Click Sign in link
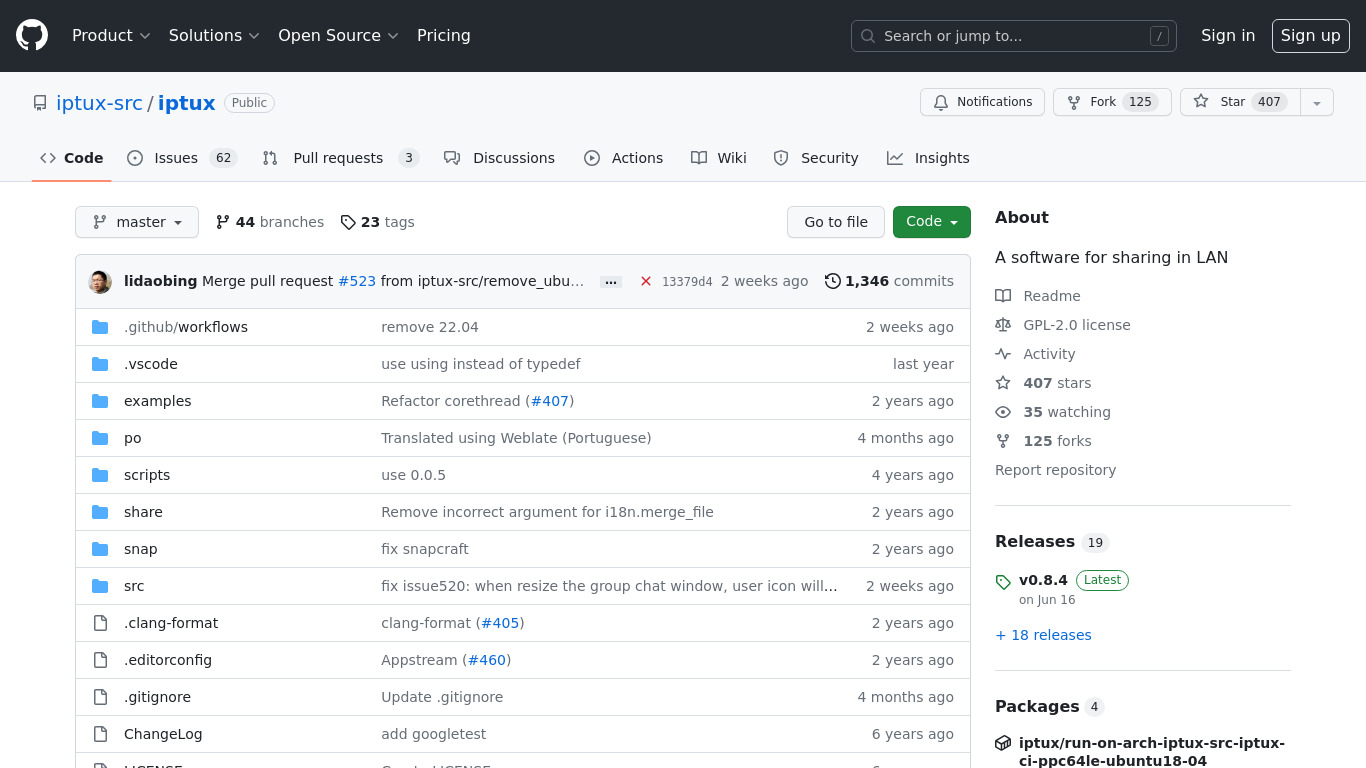Viewport: 1366px width, 768px height. (x=1228, y=36)
